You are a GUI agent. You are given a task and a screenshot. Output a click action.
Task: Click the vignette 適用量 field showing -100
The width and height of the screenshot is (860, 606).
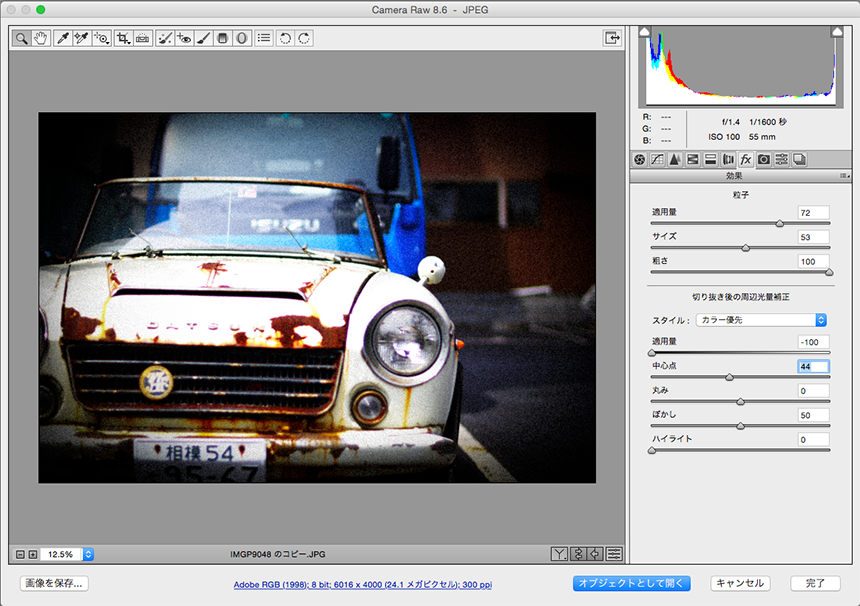[813, 342]
